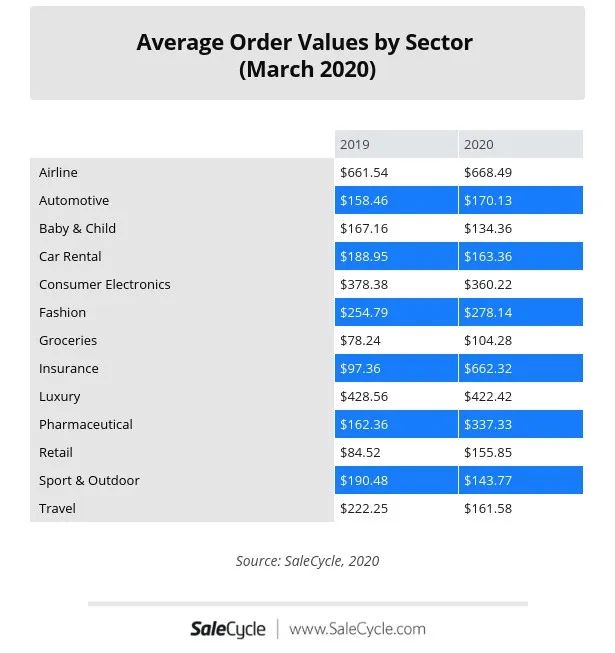Select the Airline 2019 value $661.54

[364, 173]
